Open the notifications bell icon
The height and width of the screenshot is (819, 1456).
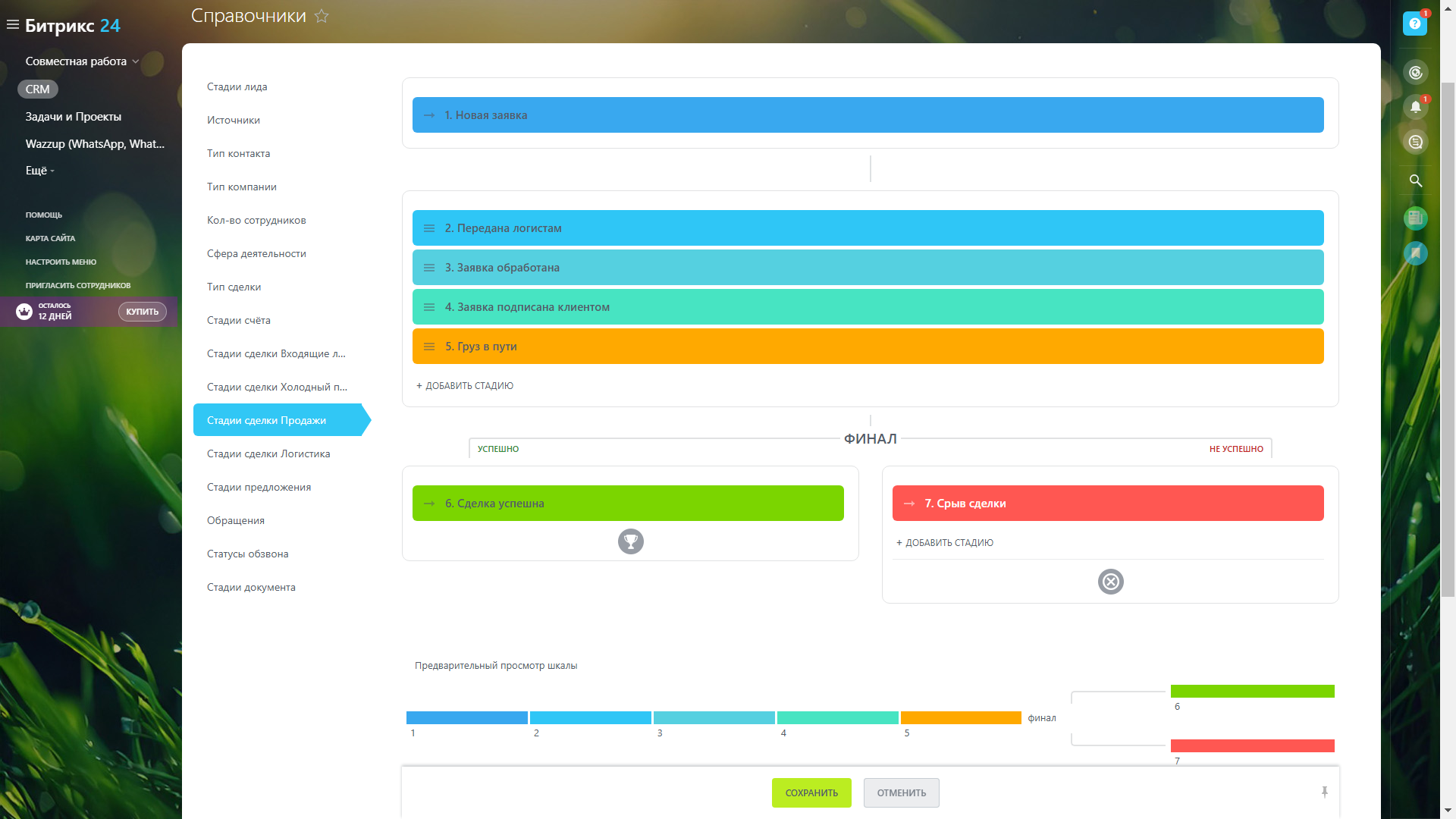click(1415, 107)
